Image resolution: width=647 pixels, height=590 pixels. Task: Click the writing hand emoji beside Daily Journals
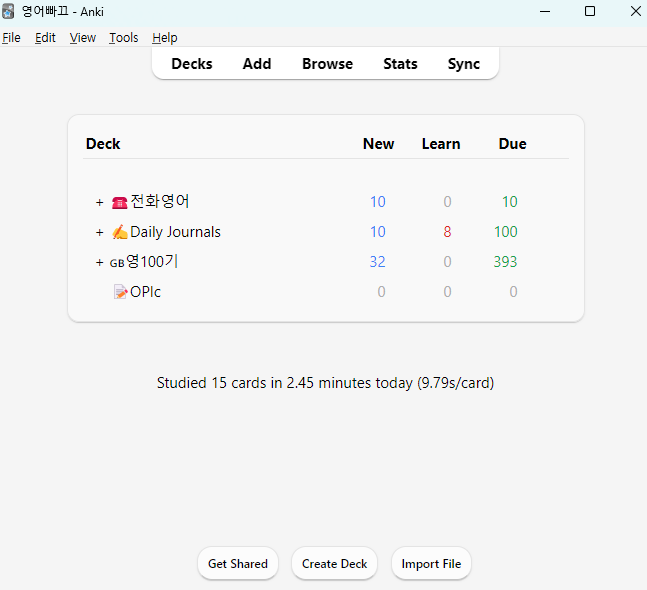click(x=120, y=232)
